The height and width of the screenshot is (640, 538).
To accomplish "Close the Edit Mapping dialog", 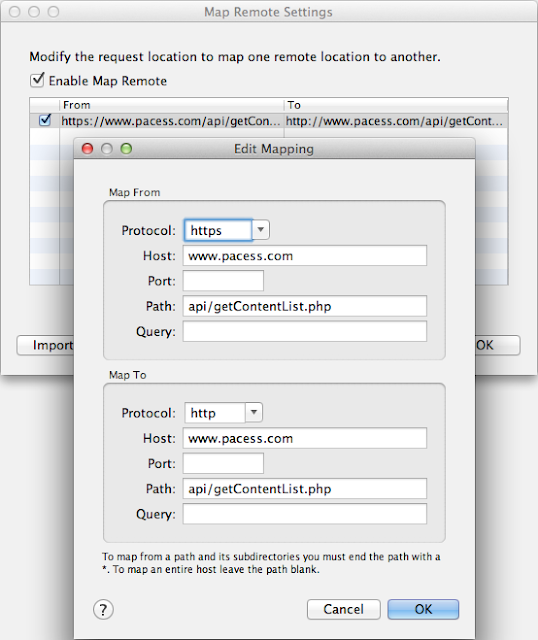I will pyautogui.click(x=87, y=149).
